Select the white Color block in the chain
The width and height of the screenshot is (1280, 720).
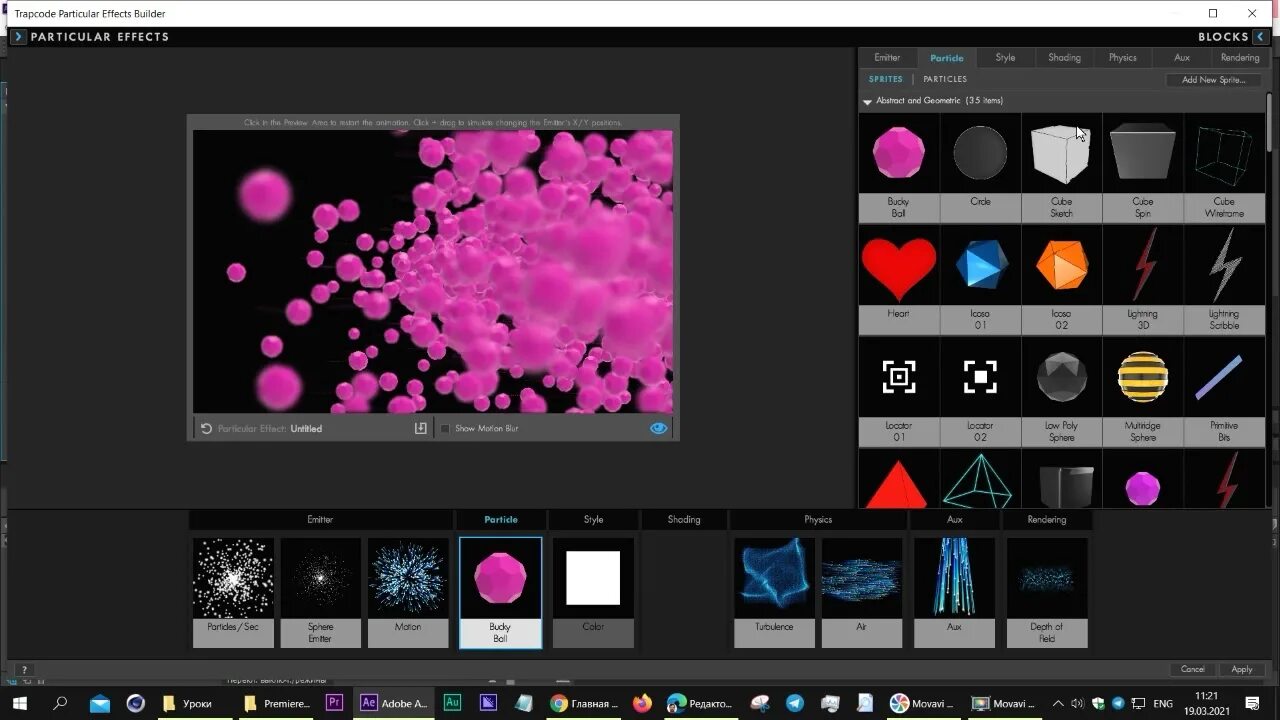(593, 592)
